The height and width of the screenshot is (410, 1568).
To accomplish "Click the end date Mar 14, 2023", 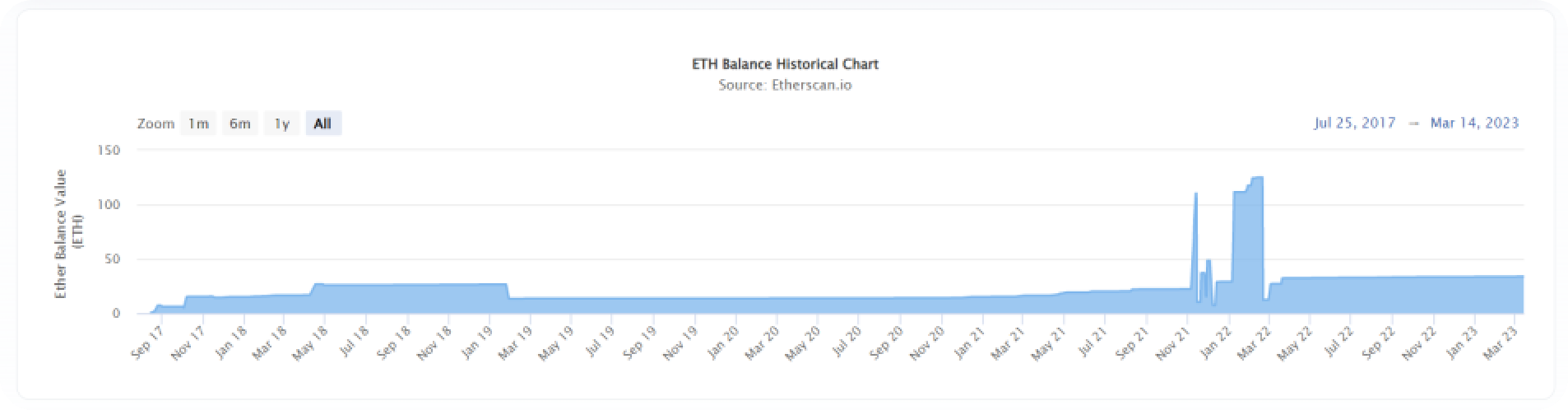I will [1474, 123].
